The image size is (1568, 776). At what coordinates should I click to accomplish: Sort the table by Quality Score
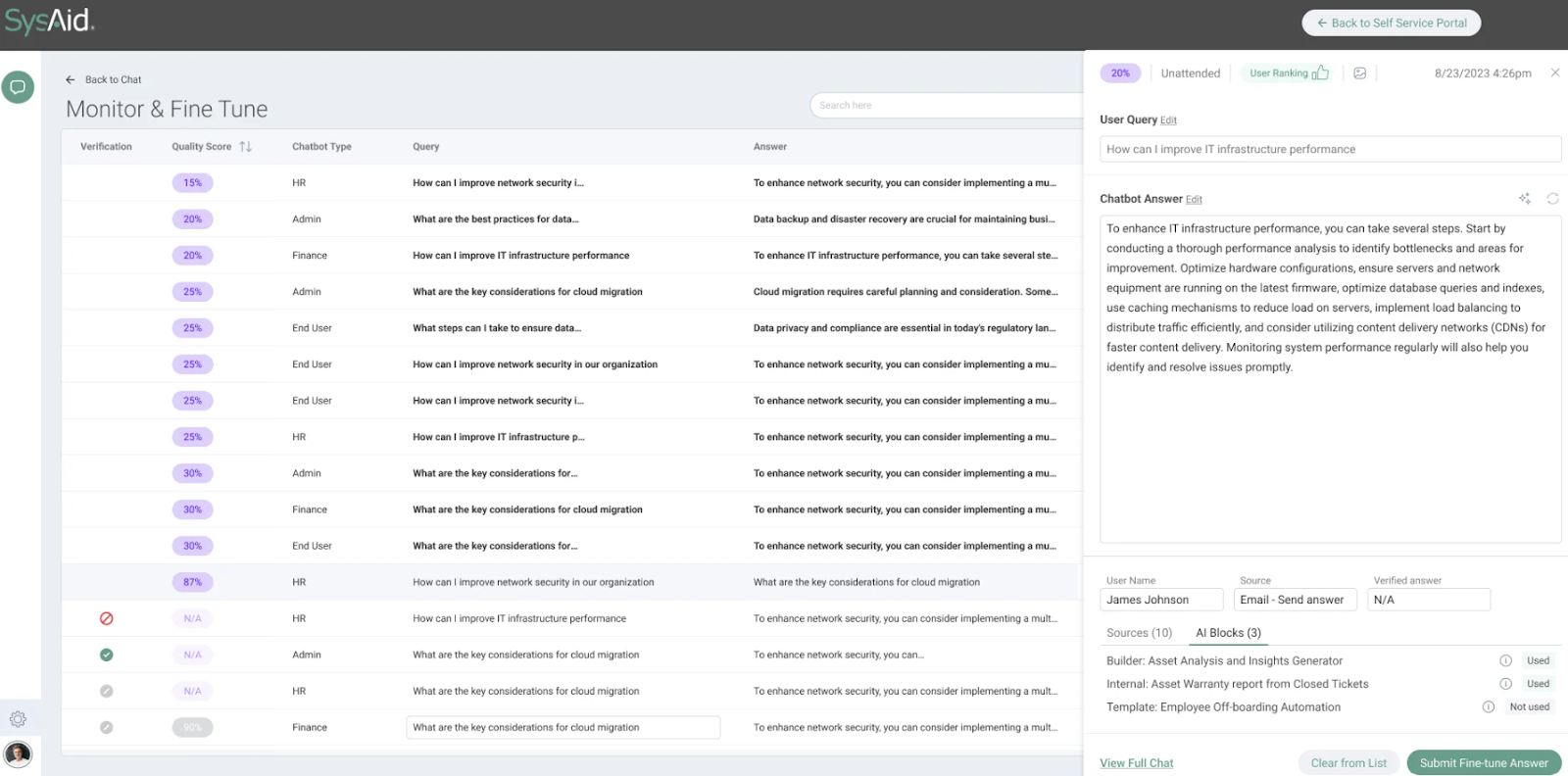245,147
